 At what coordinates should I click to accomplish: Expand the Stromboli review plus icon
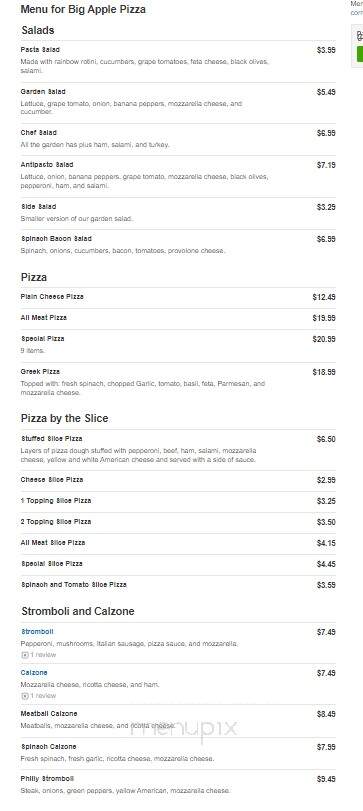click(x=24, y=655)
